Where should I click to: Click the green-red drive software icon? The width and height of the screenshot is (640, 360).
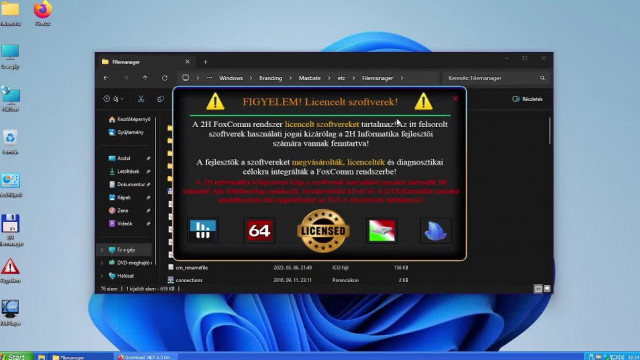382,231
